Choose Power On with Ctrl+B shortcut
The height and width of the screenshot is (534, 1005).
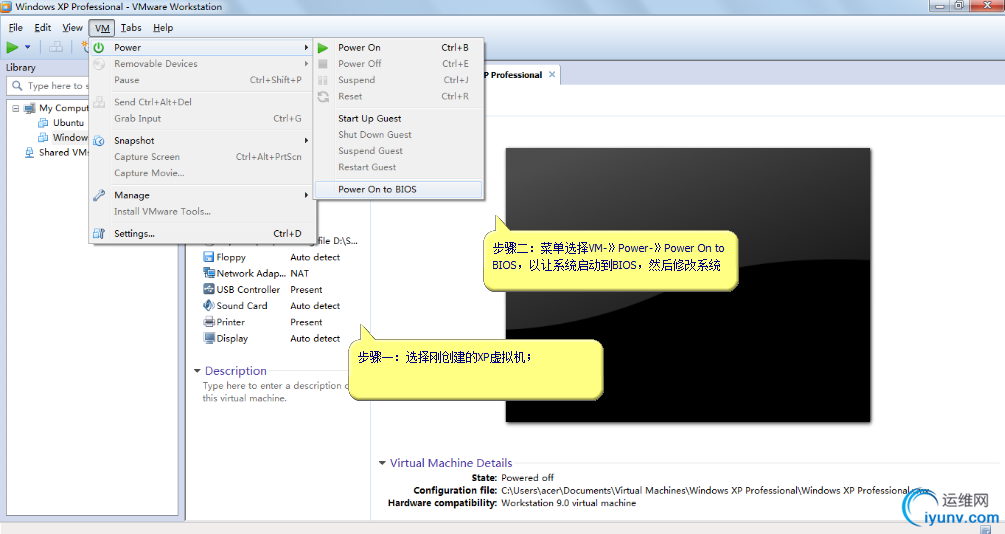(399, 47)
